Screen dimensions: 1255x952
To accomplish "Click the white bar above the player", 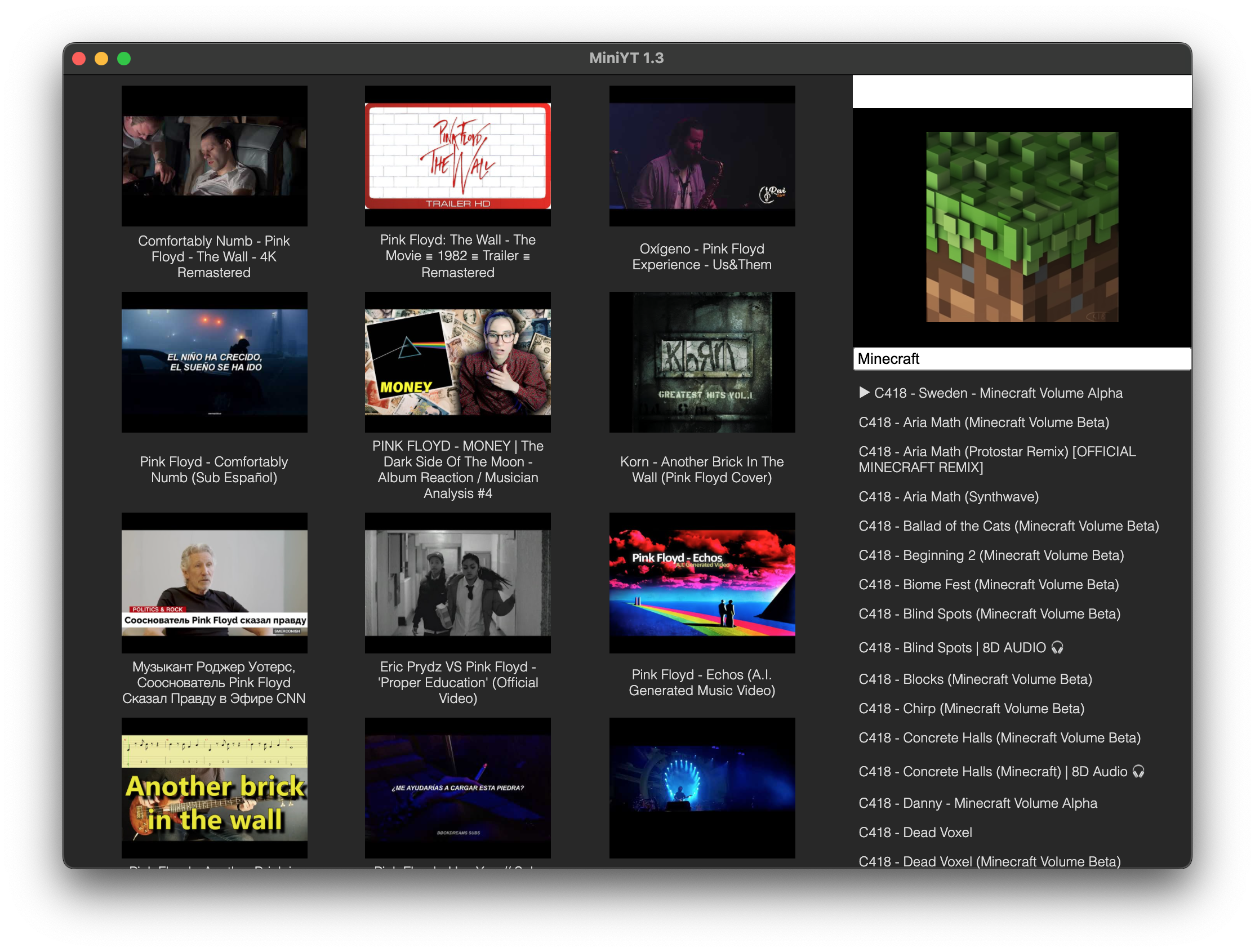I will [1021, 91].
